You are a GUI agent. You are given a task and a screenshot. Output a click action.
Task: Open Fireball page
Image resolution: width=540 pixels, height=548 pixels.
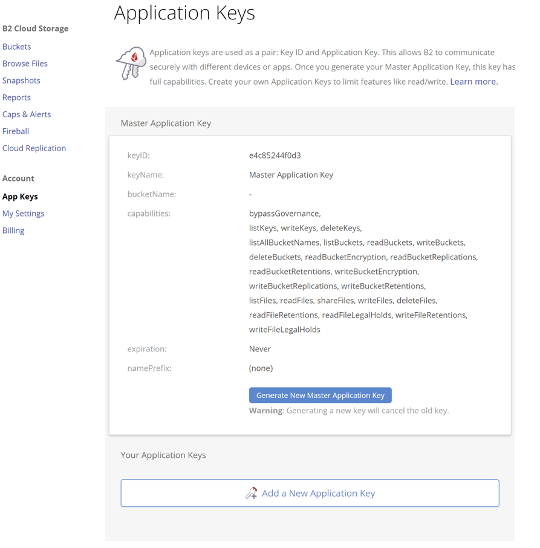click(x=16, y=131)
